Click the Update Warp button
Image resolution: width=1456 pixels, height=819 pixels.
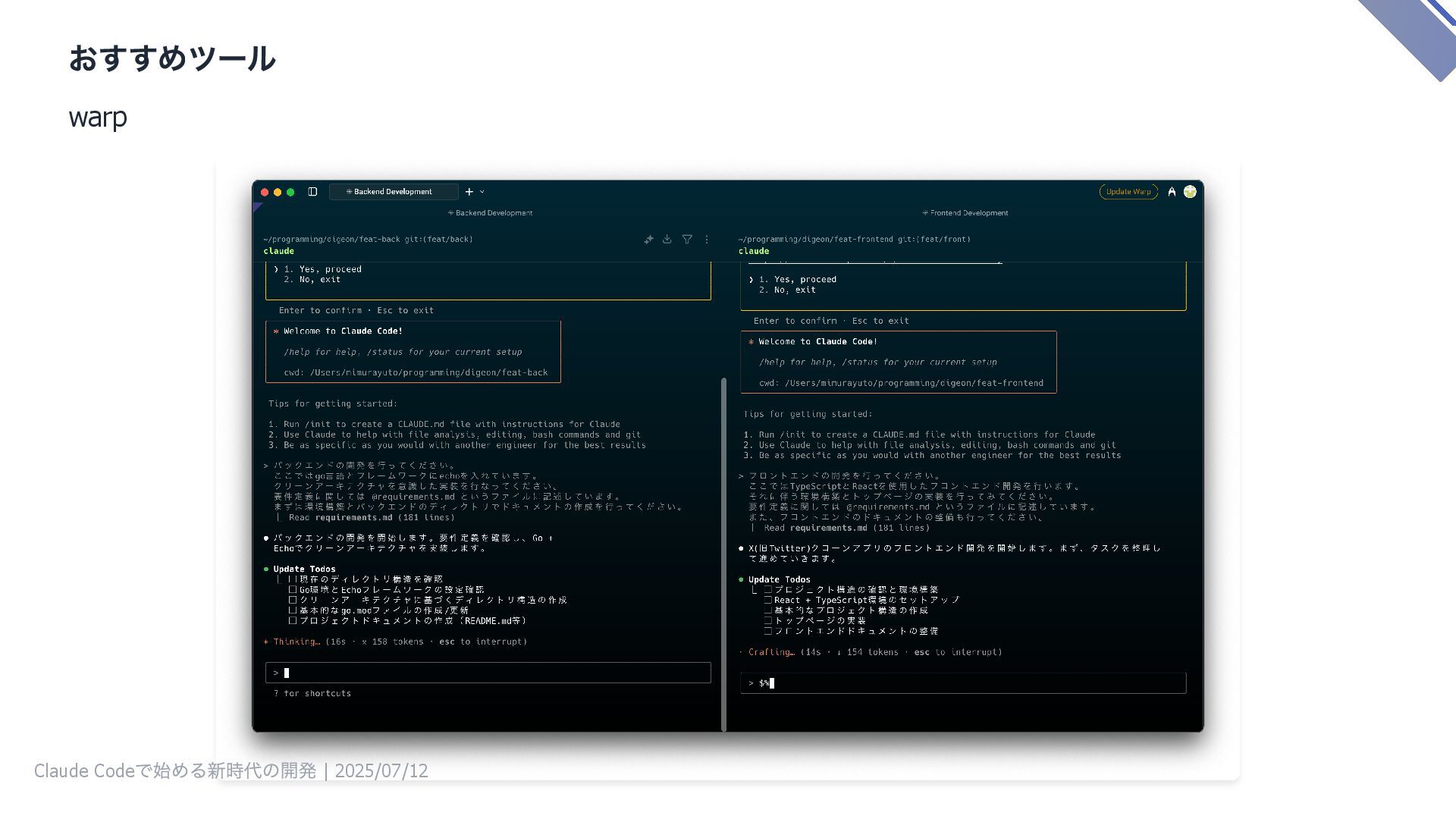tap(1128, 192)
